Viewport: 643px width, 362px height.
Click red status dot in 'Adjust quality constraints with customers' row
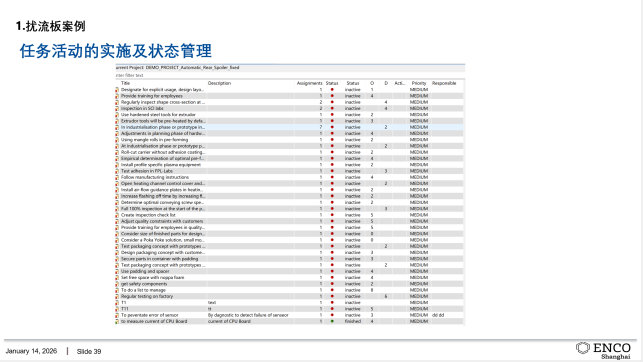tap(332, 221)
